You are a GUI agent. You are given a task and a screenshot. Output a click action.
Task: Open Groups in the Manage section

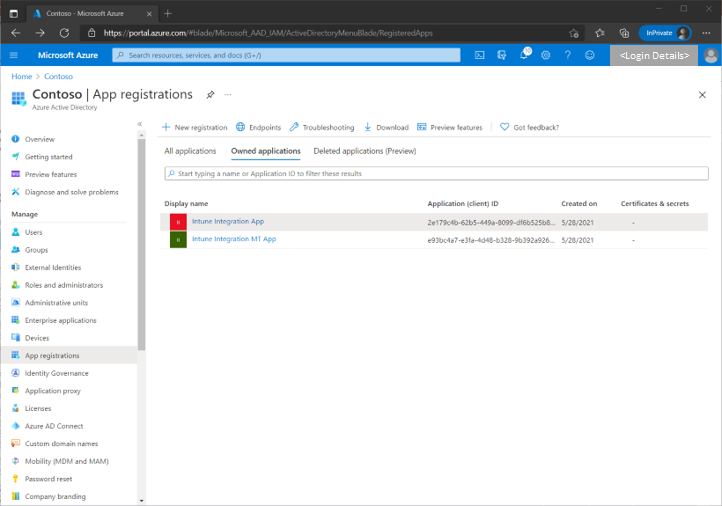(x=36, y=250)
